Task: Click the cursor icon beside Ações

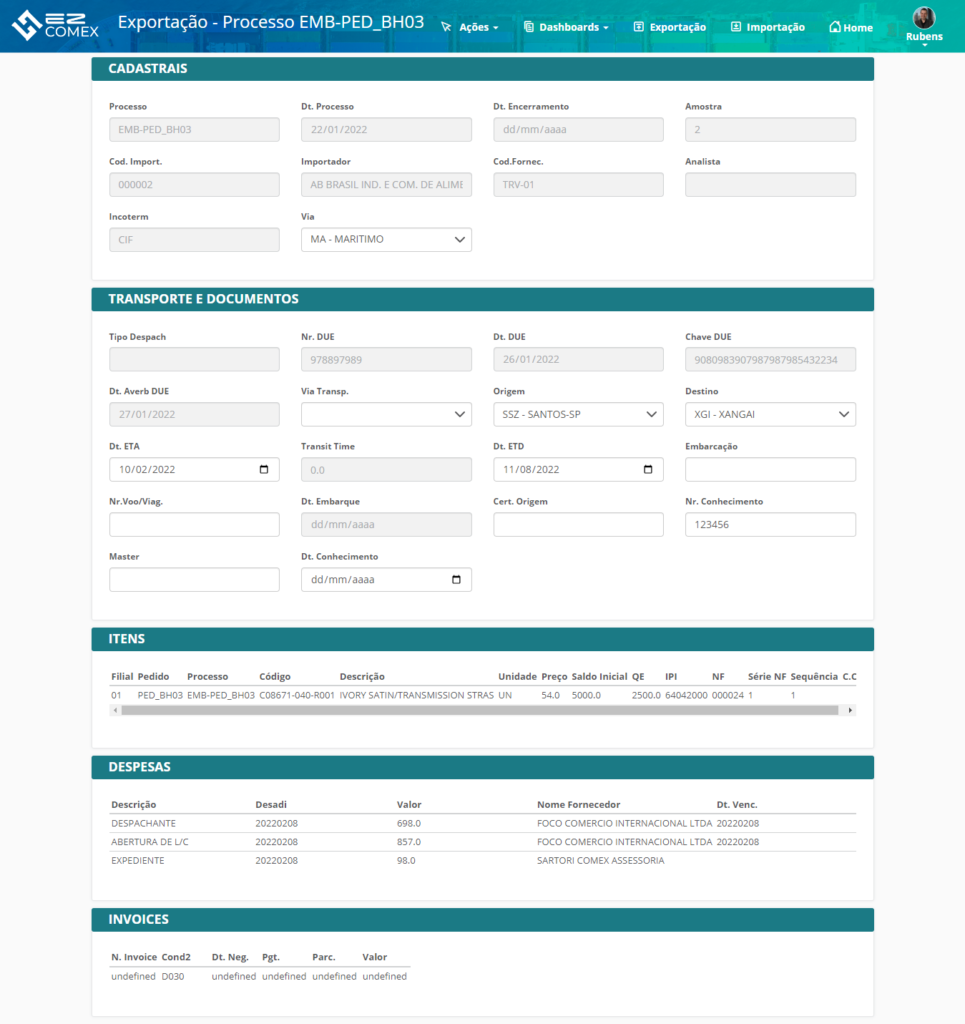Action: click(x=447, y=27)
